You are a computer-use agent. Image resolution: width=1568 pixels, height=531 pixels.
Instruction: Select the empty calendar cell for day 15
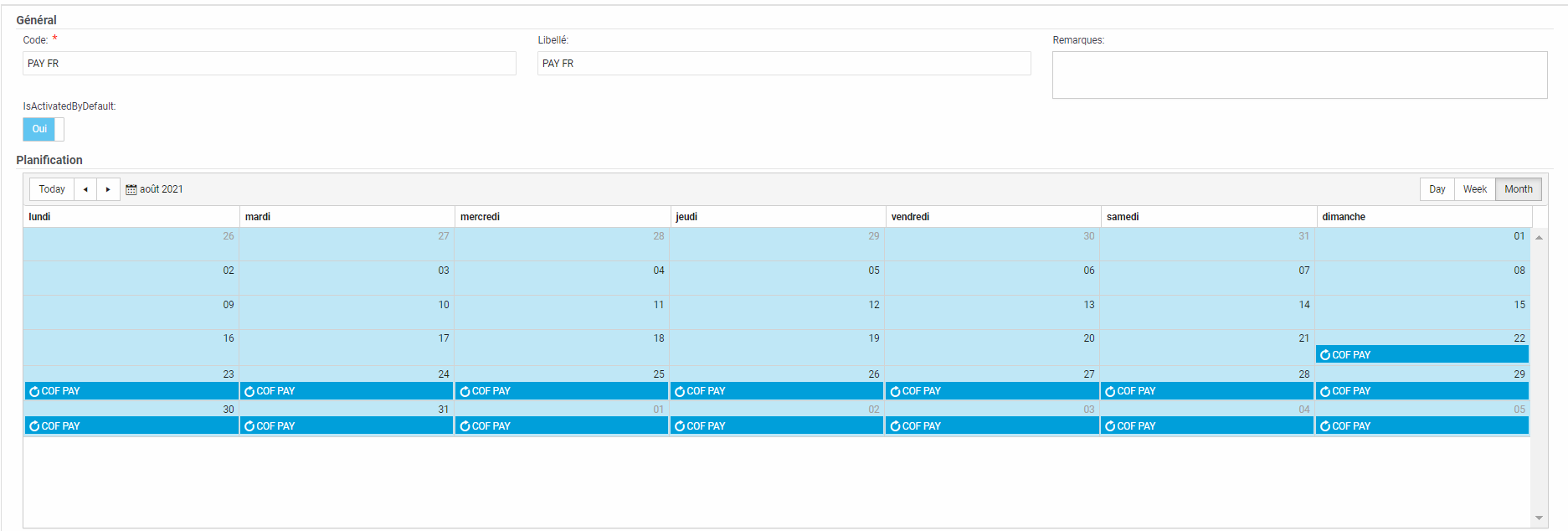coord(1421,317)
